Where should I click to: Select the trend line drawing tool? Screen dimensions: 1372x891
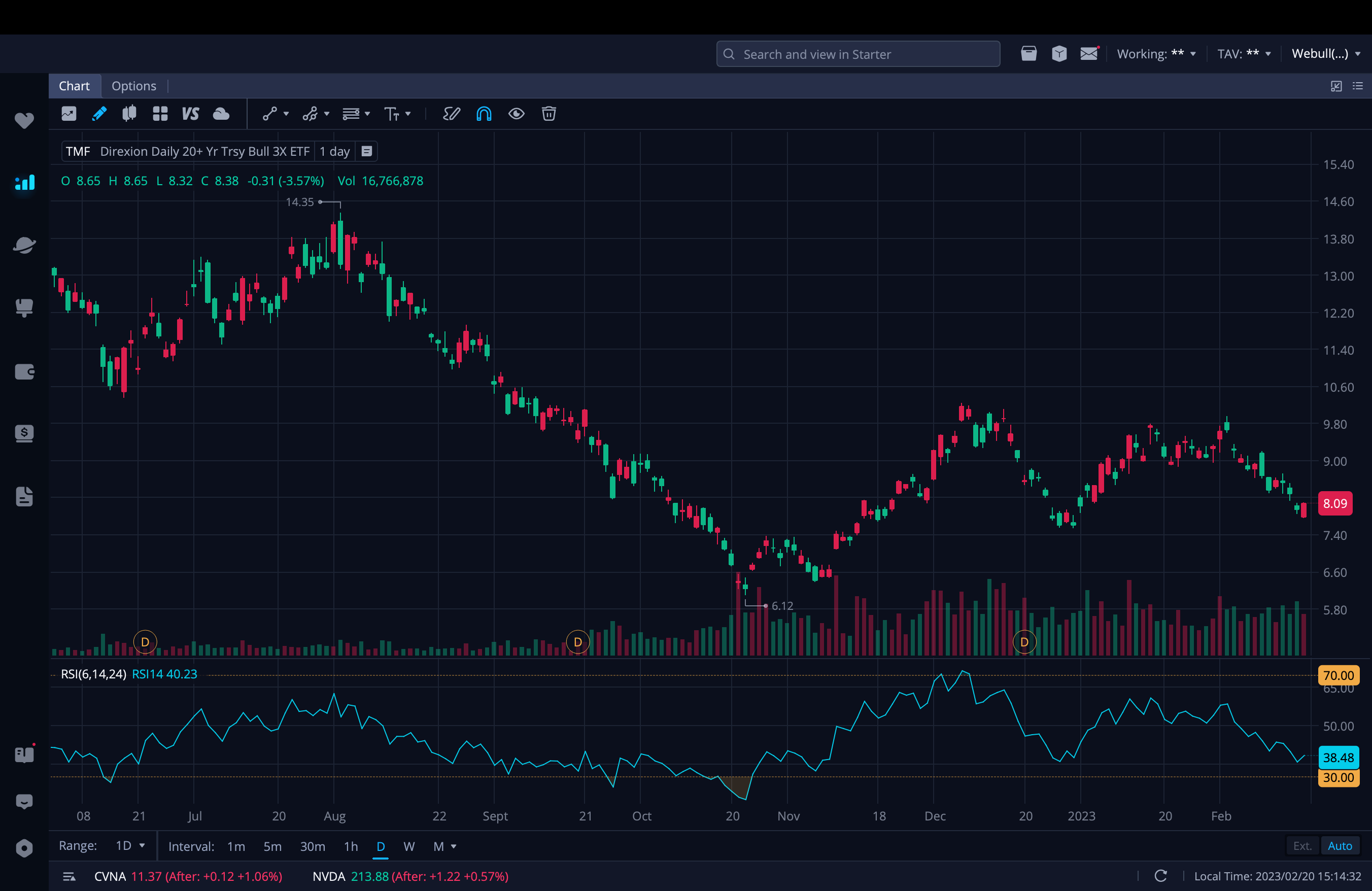point(270,114)
